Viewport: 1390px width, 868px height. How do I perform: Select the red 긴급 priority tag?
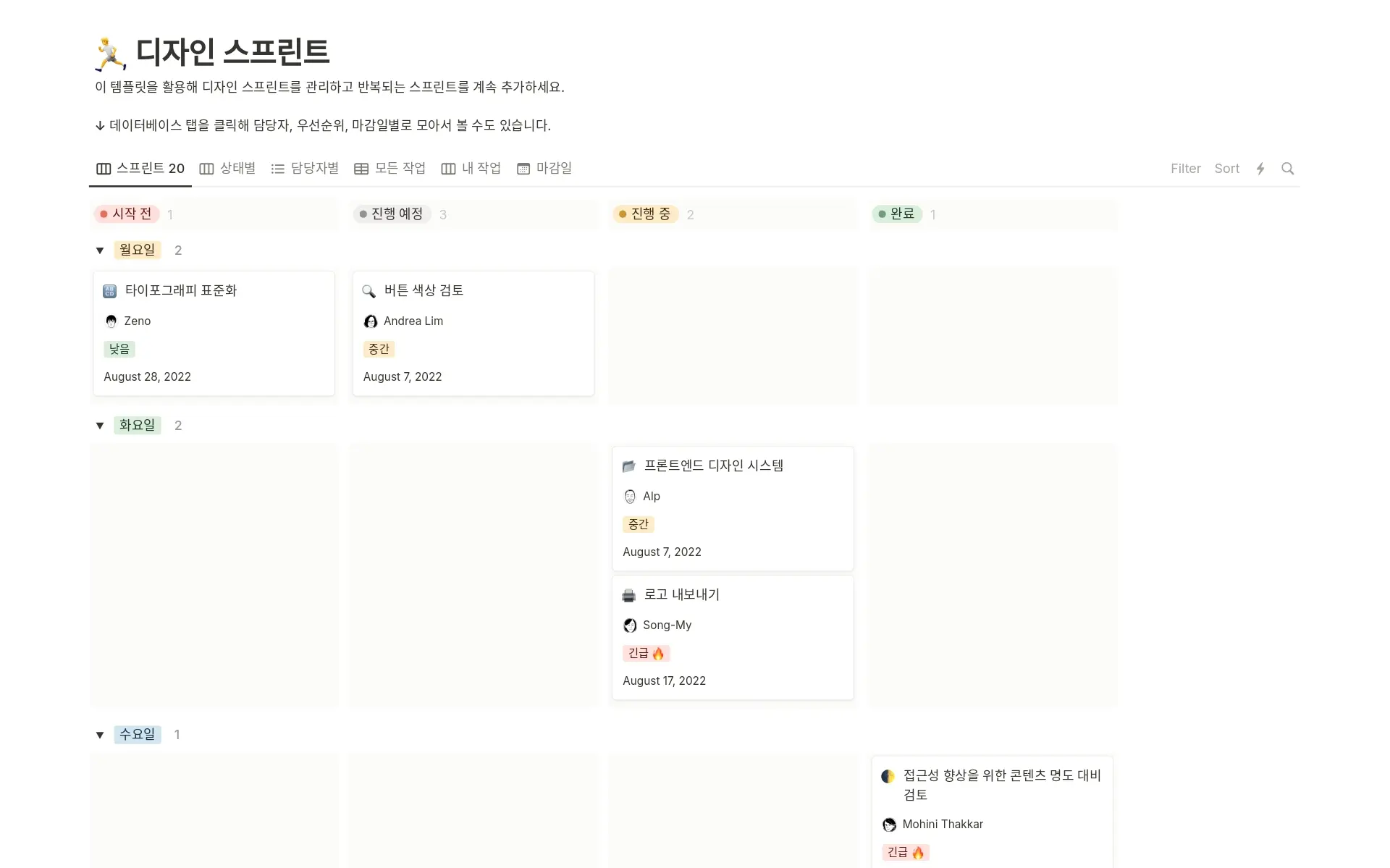tap(646, 652)
